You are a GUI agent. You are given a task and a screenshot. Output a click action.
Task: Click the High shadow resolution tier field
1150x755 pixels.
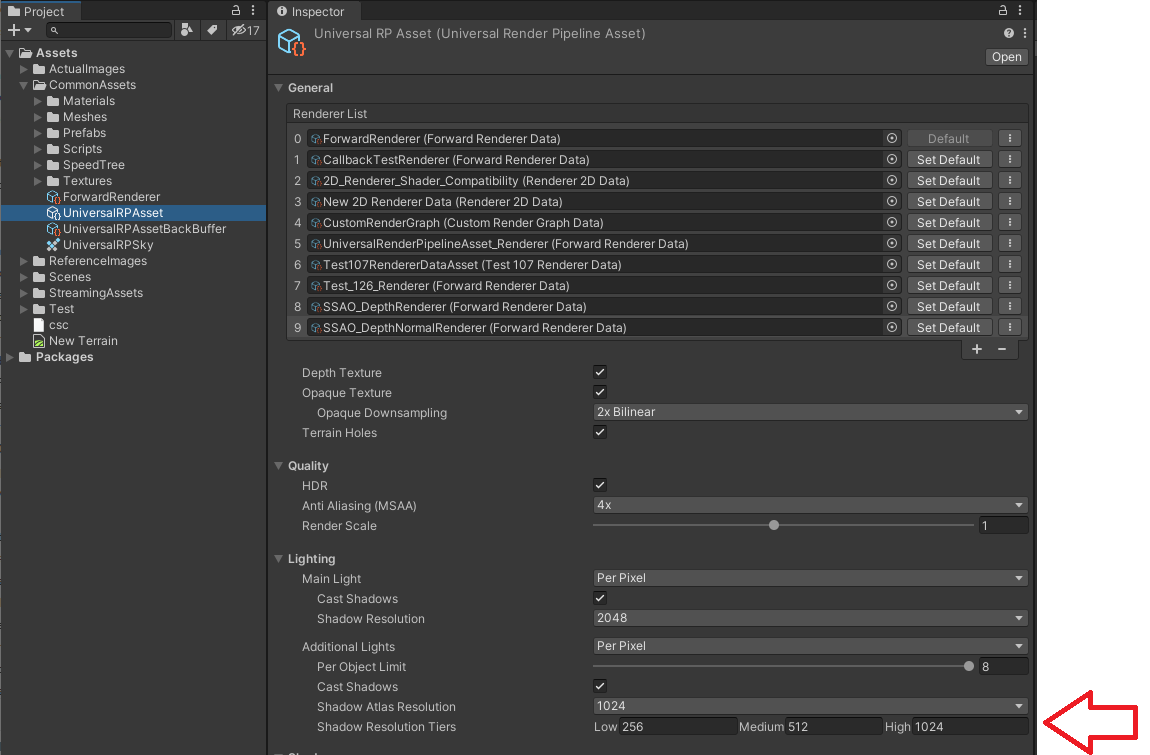(x=970, y=726)
